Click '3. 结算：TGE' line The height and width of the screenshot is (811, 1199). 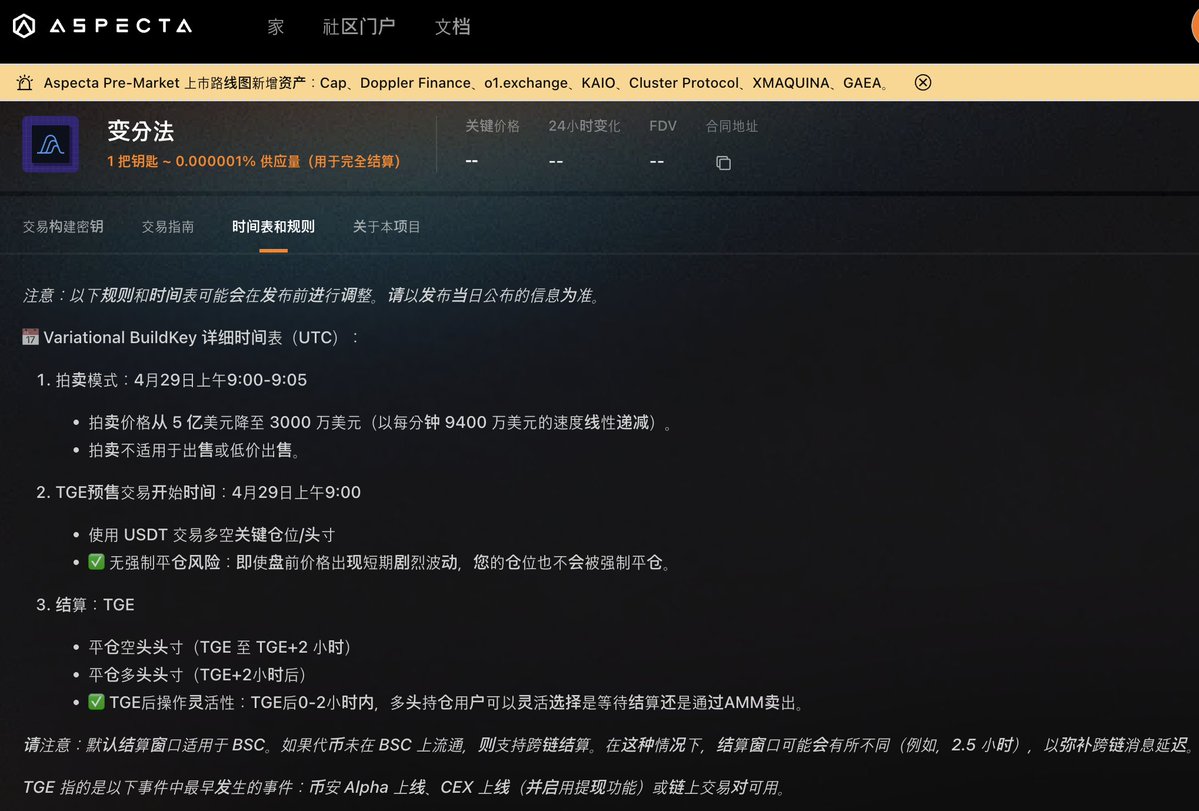click(x=86, y=605)
